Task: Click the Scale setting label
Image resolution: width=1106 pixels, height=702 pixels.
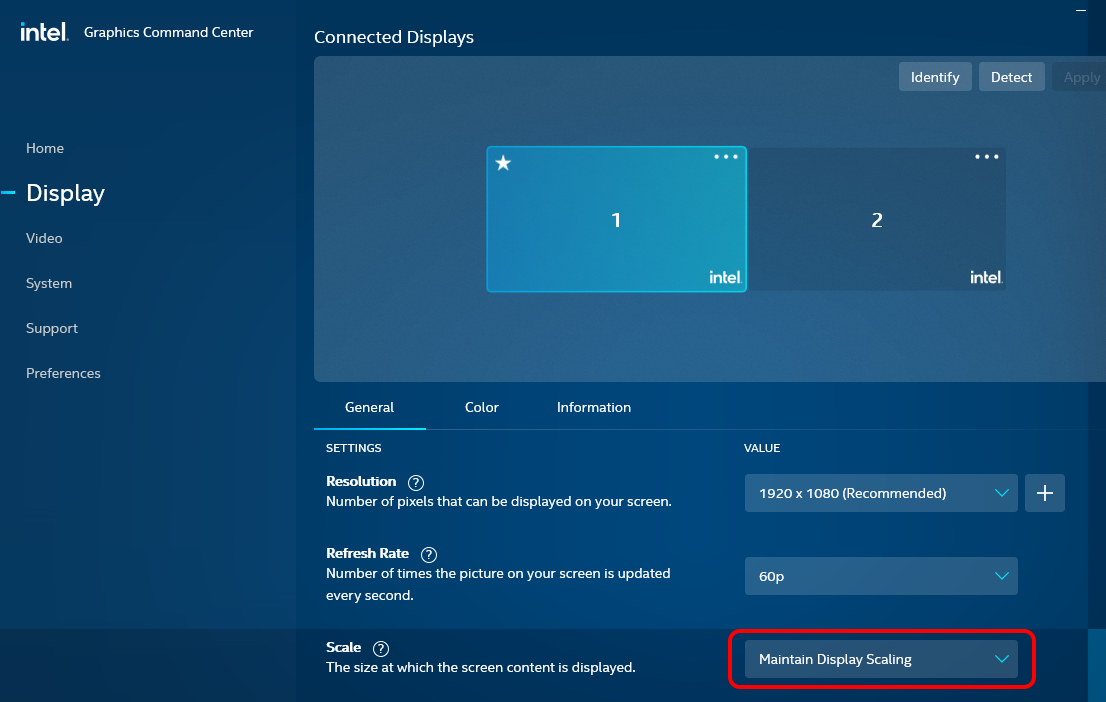Action: [344, 647]
